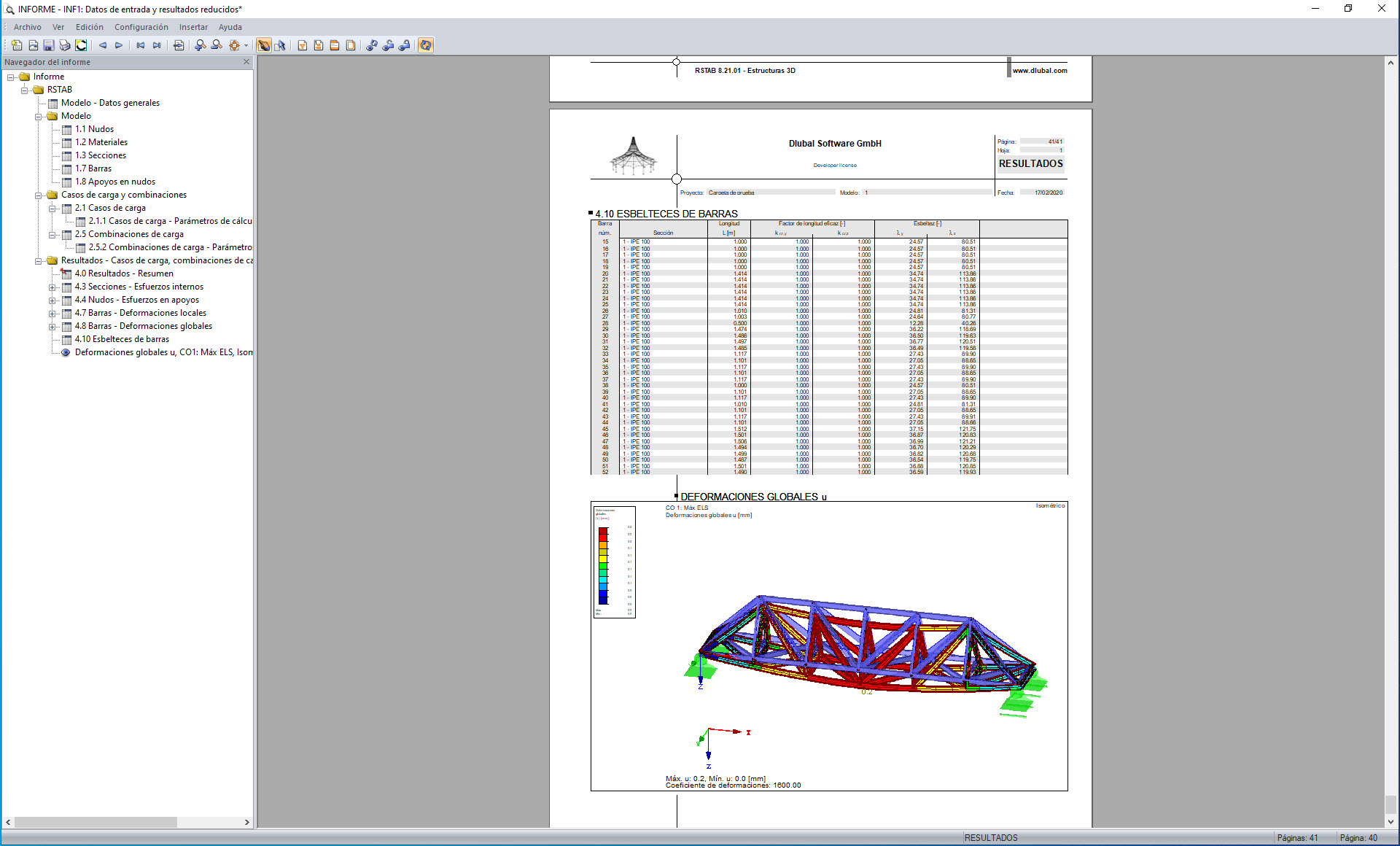Open the fit-view dropdown arrow in toolbar
Image resolution: width=1400 pixels, height=846 pixels.
coord(246,45)
